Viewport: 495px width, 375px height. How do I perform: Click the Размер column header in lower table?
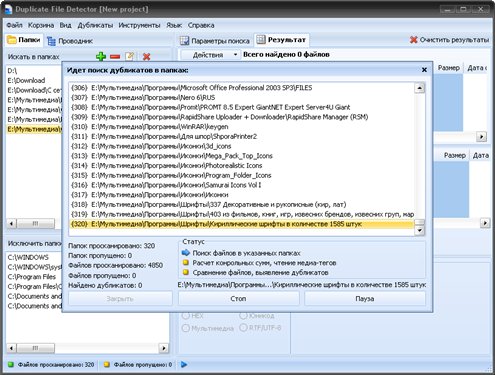454,155
